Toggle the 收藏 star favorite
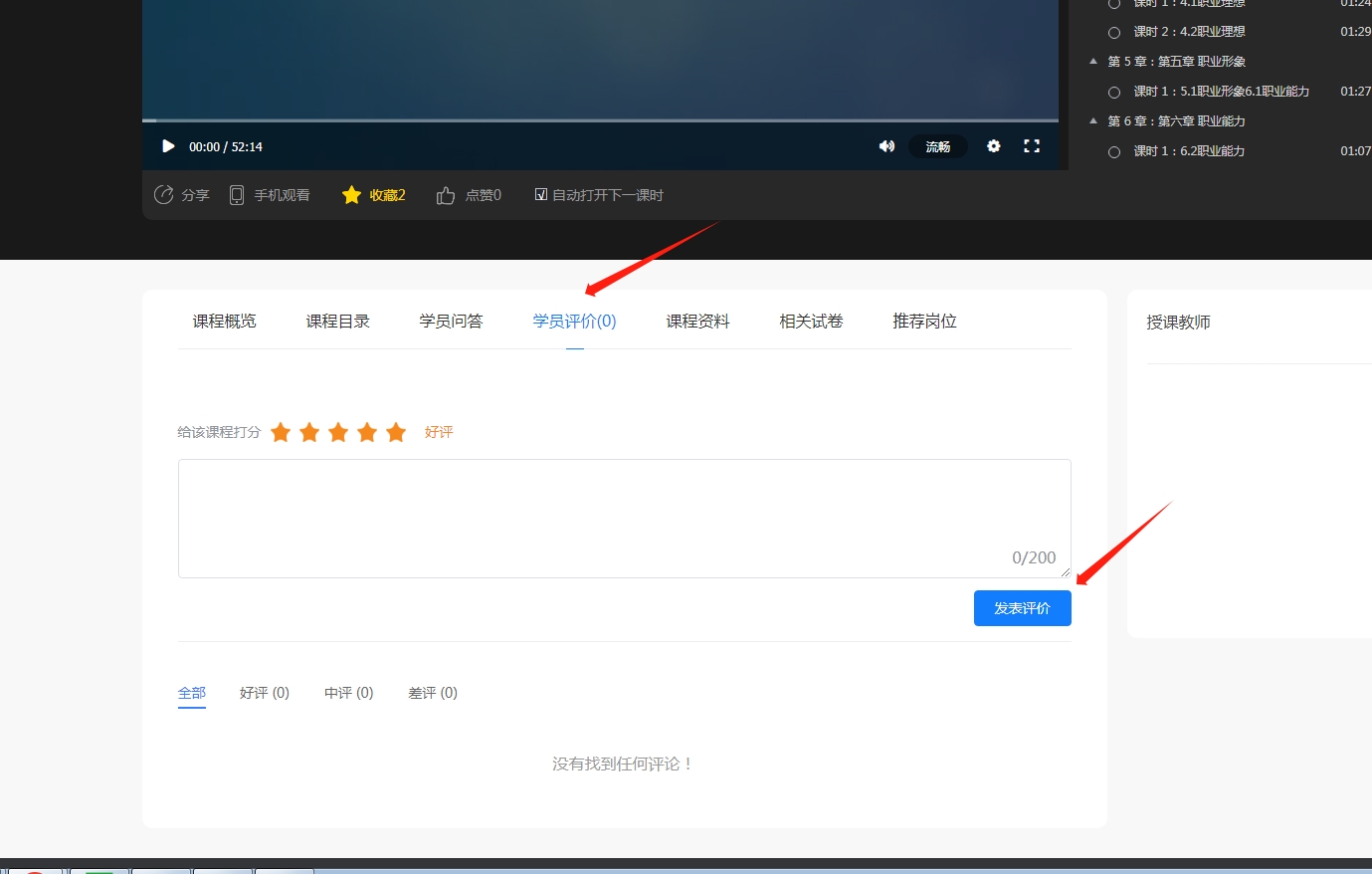 pos(351,195)
